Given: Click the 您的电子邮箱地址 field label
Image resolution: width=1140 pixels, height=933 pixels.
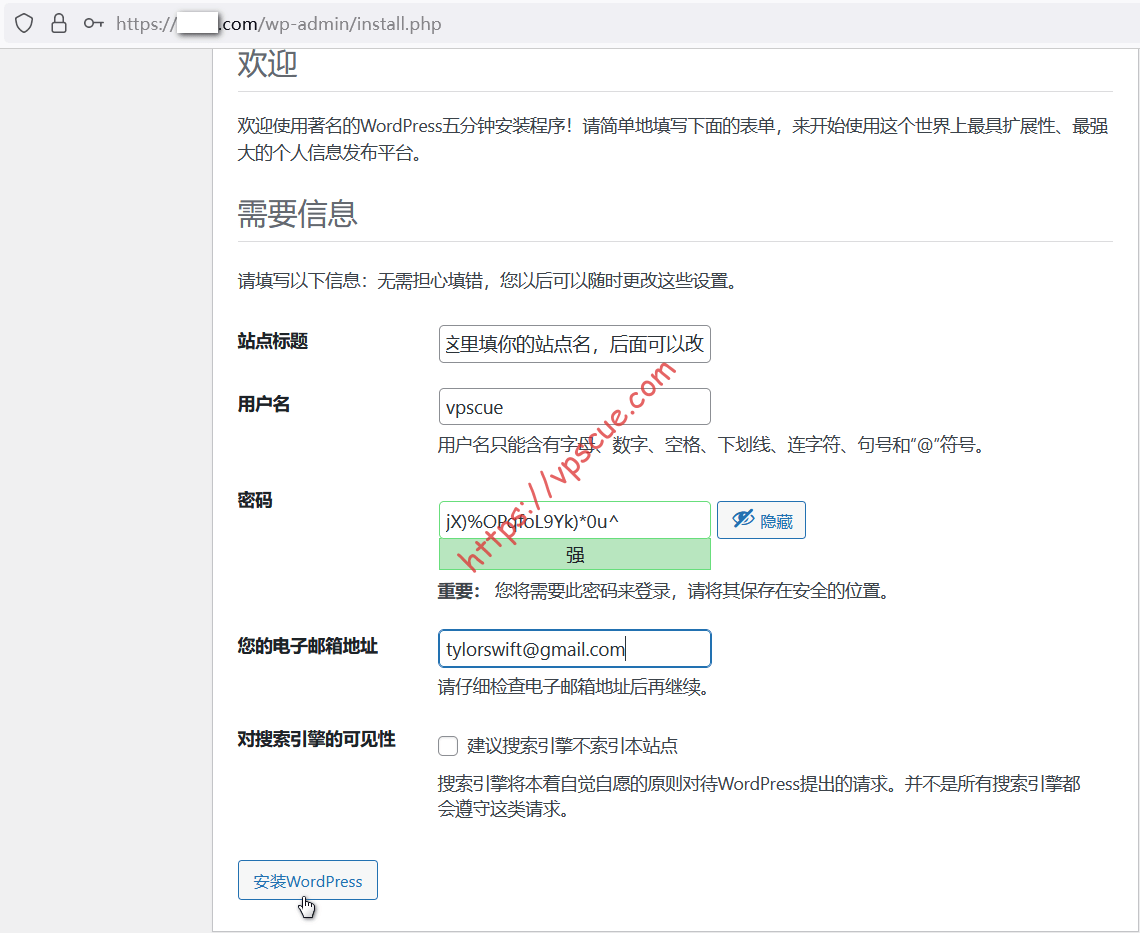Looking at the screenshot, I should coord(308,646).
